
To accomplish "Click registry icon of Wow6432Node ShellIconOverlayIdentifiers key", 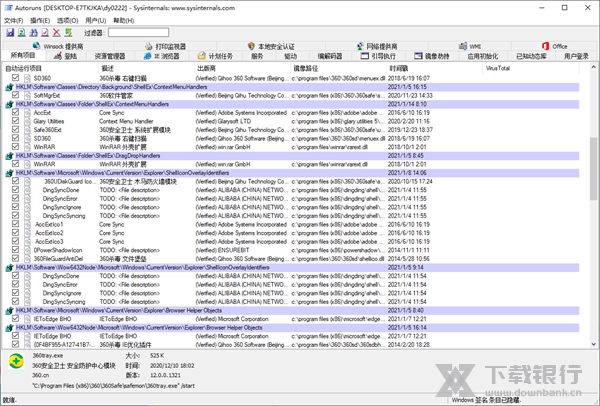I will point(10,268).
